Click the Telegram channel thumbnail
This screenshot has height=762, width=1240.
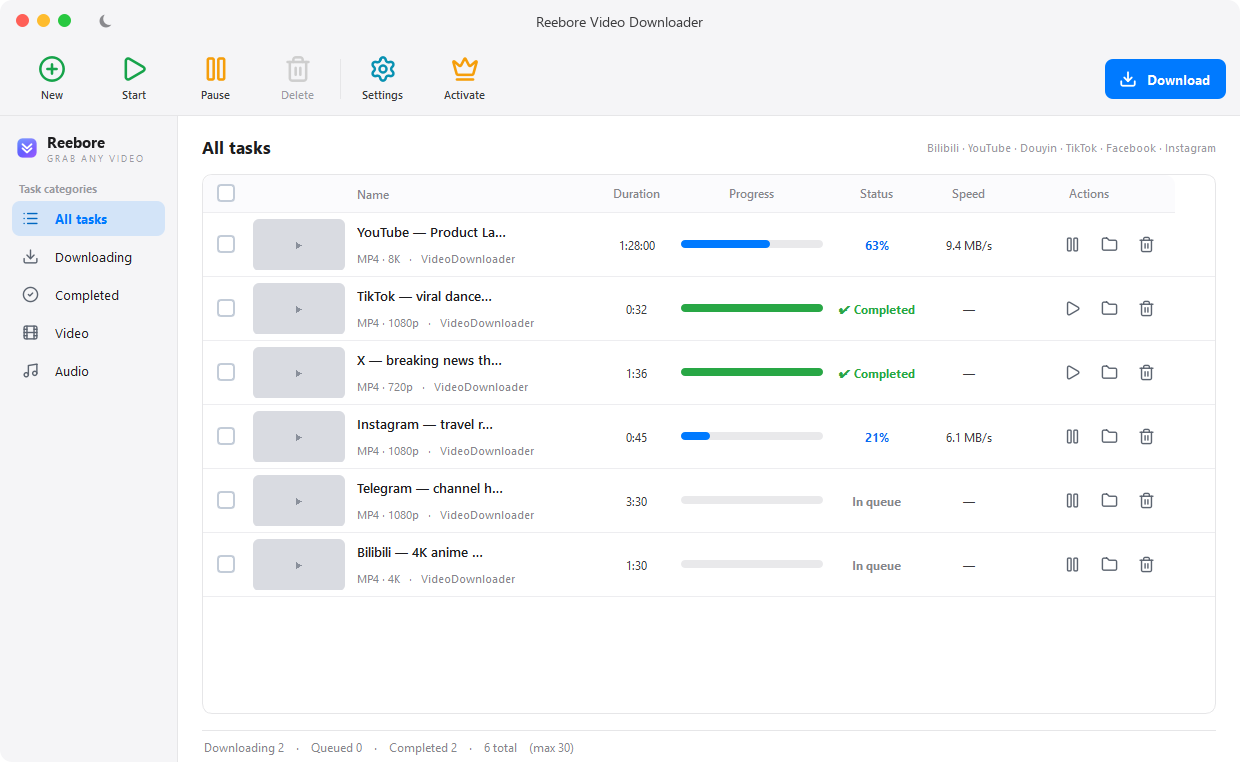coord(299,501)
